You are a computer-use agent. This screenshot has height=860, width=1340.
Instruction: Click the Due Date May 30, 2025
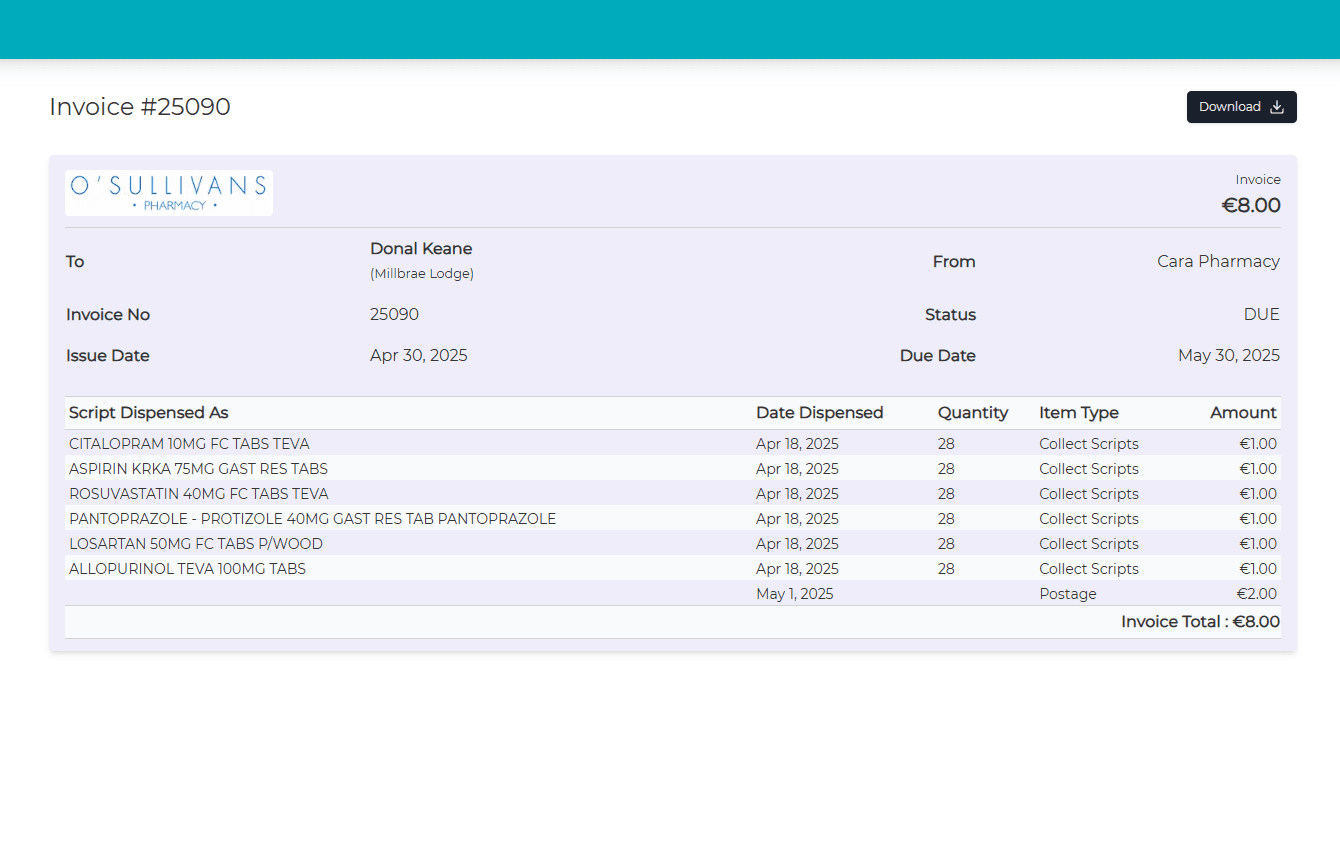coord(1228,355)
